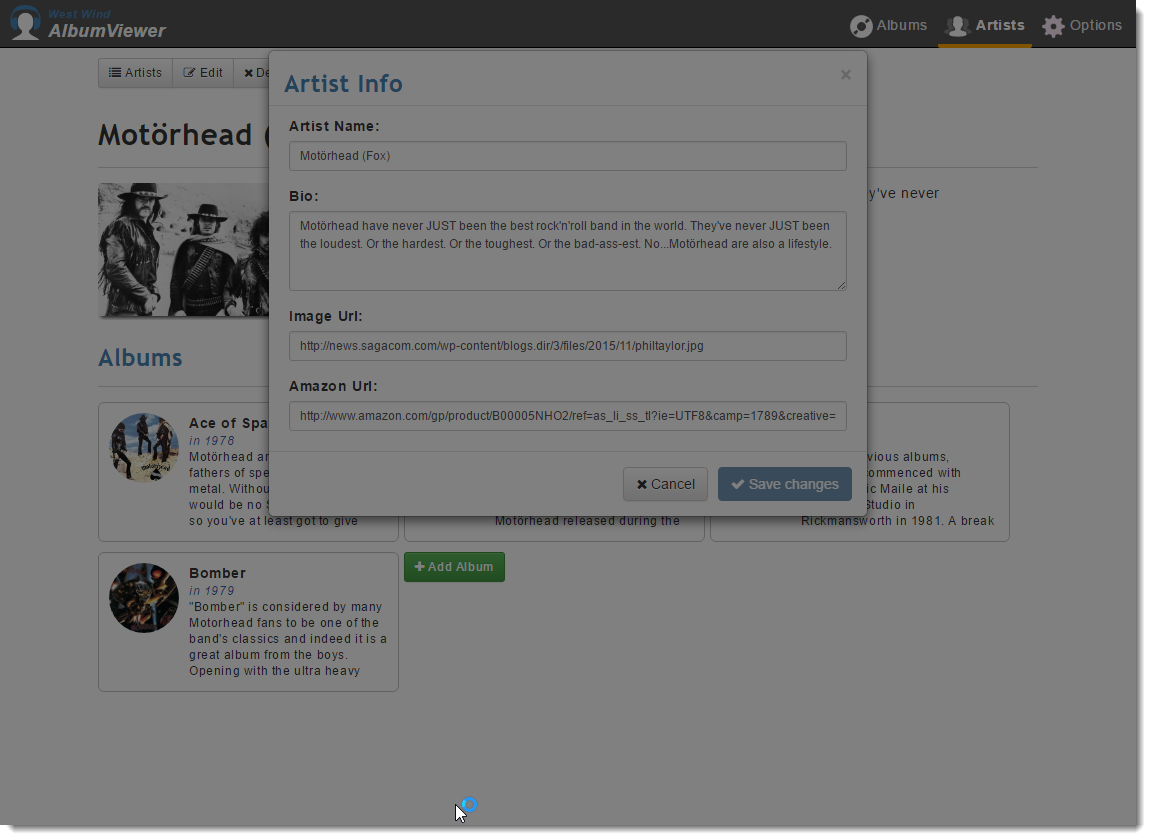The width and height of the screenshot is (1151, 840).
Task: Click the Delete button's x icon
Action: click(250, 72)
